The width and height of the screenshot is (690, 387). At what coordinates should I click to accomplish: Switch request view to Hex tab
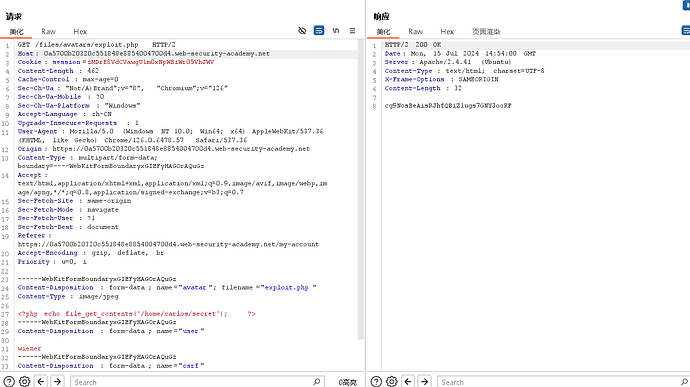click(x=80, y=32)
